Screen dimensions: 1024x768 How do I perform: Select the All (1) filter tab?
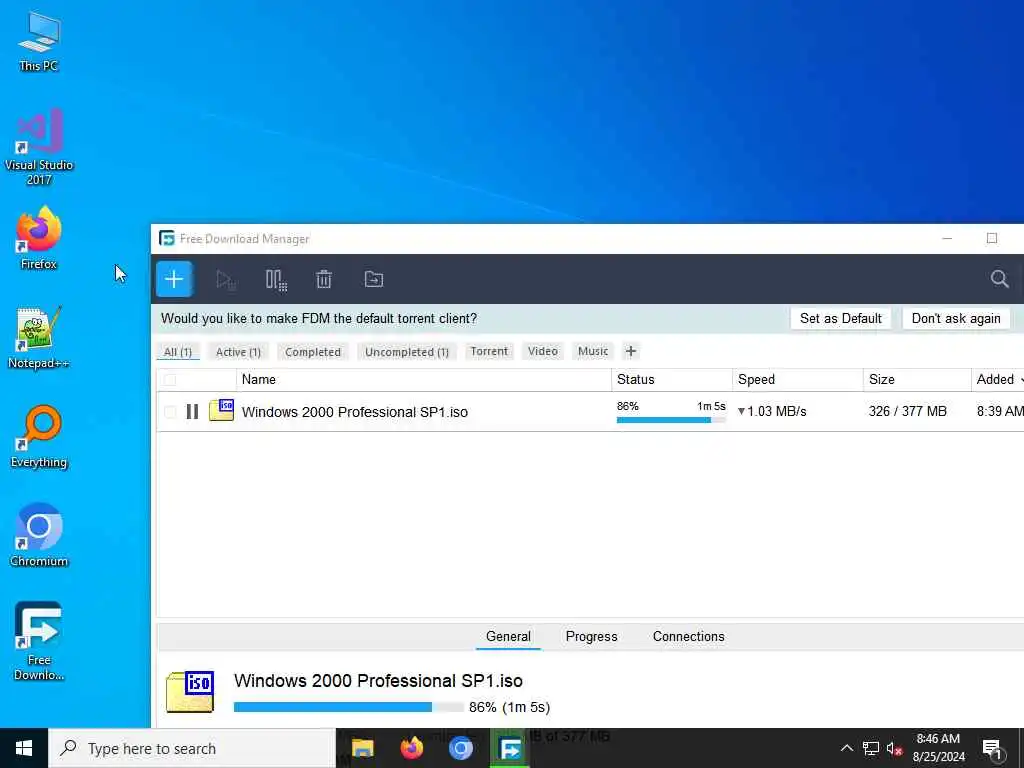tap(178, 352)
